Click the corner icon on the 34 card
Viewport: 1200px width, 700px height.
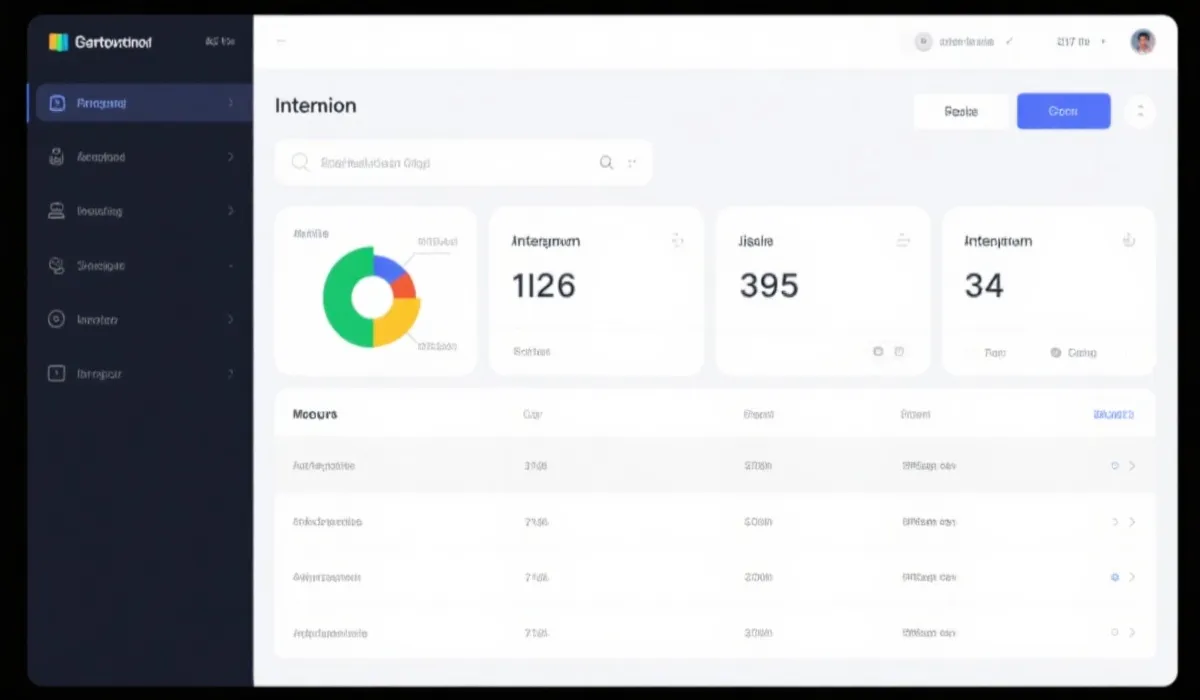(x=1129, y=240)
